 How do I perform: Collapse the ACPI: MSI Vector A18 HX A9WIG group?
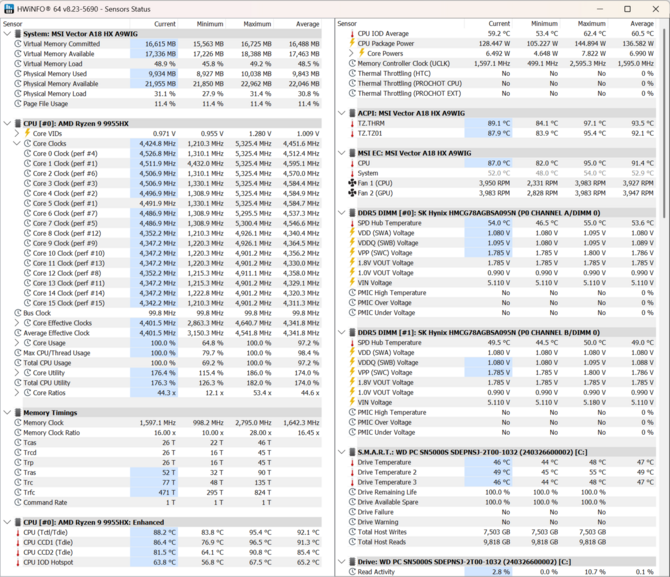click(x=341, y=113)
